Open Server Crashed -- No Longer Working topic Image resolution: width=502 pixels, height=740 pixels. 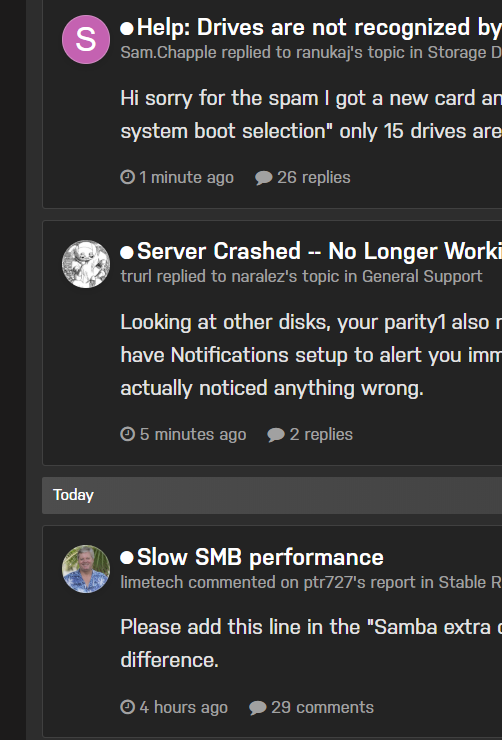319,252
